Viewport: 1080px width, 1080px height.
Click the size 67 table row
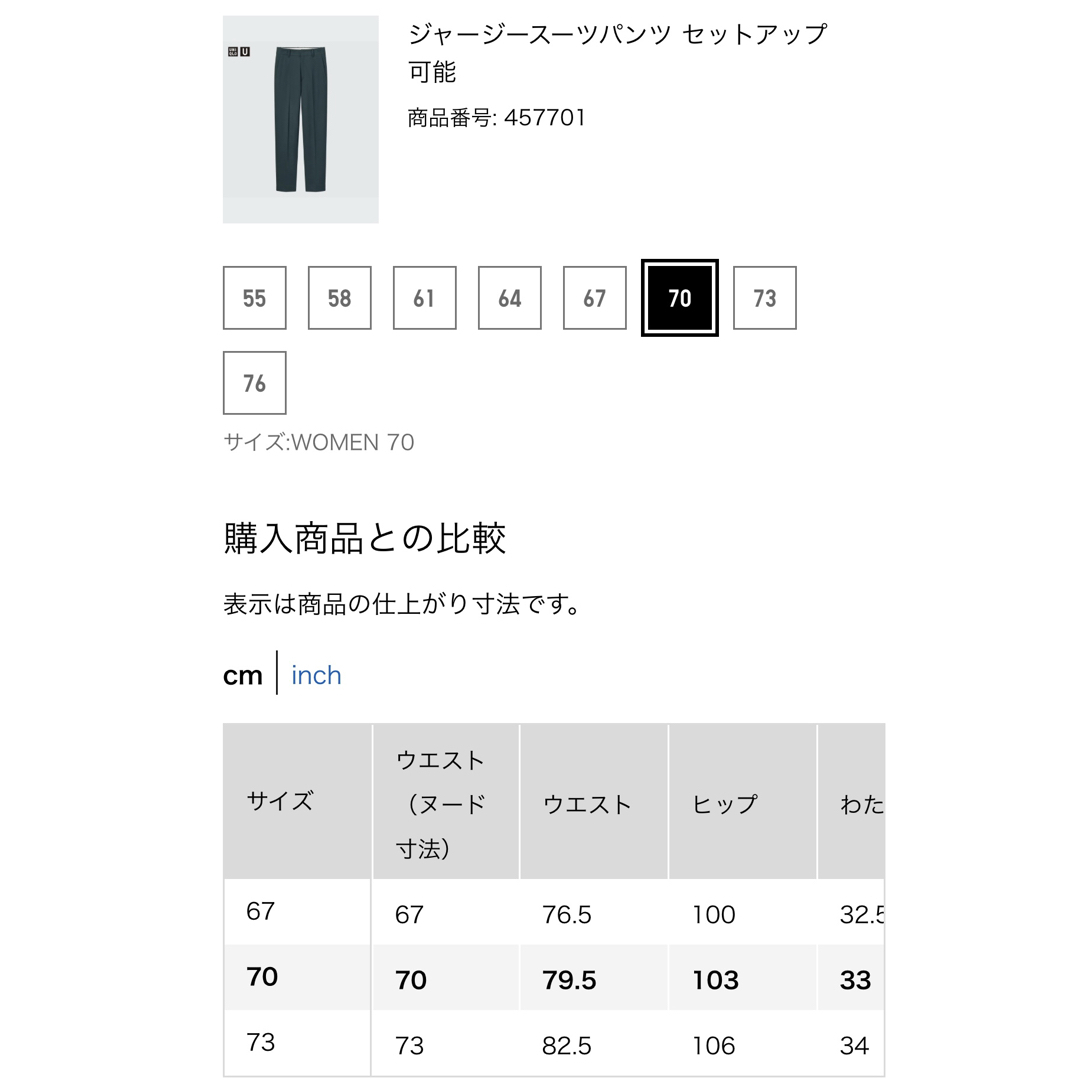point(554,912)
